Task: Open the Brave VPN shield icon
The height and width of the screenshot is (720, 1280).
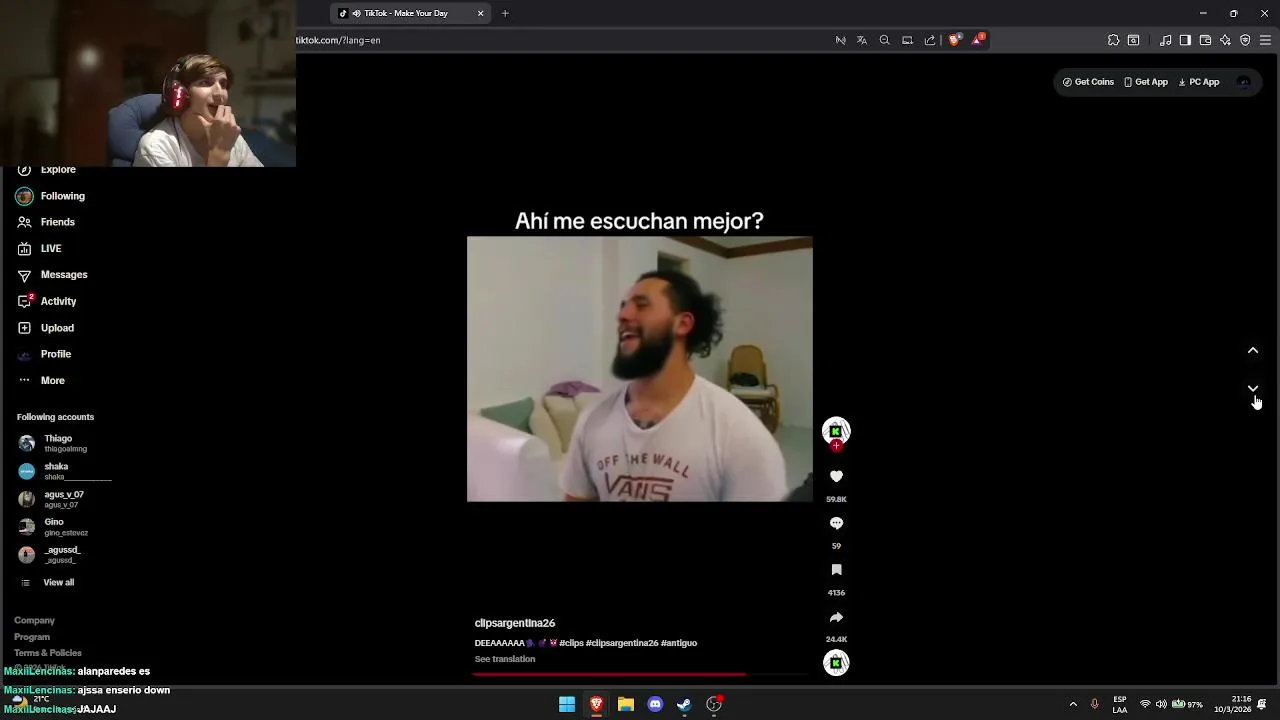Action: pyautogui.click(x=1245, y=40)
